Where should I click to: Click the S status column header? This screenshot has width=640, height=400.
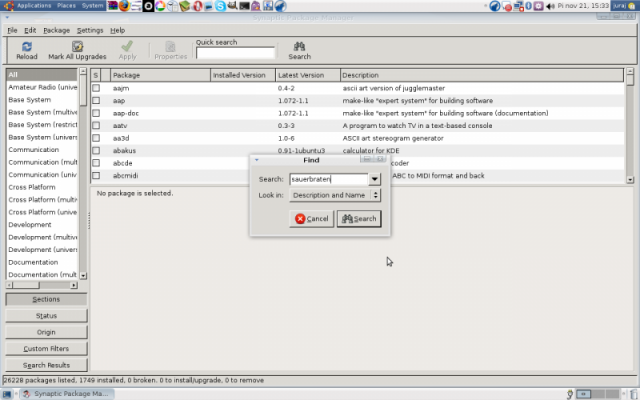(x=96, y=75)
